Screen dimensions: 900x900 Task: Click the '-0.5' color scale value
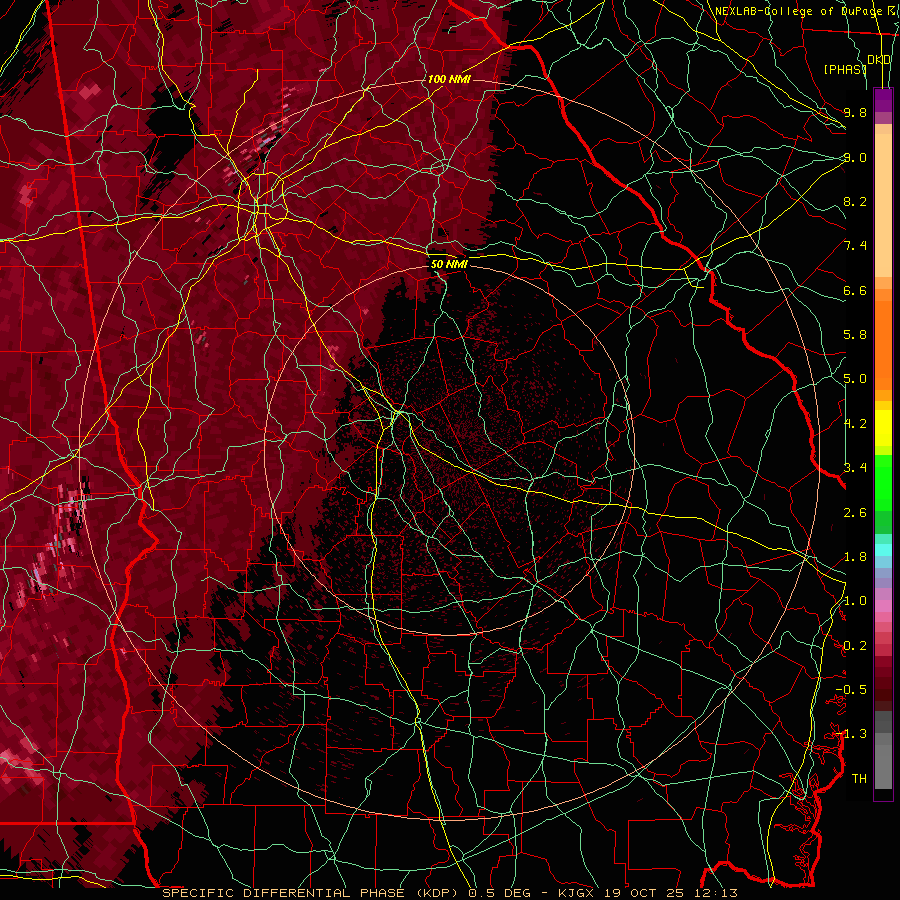tap(851, 690)
